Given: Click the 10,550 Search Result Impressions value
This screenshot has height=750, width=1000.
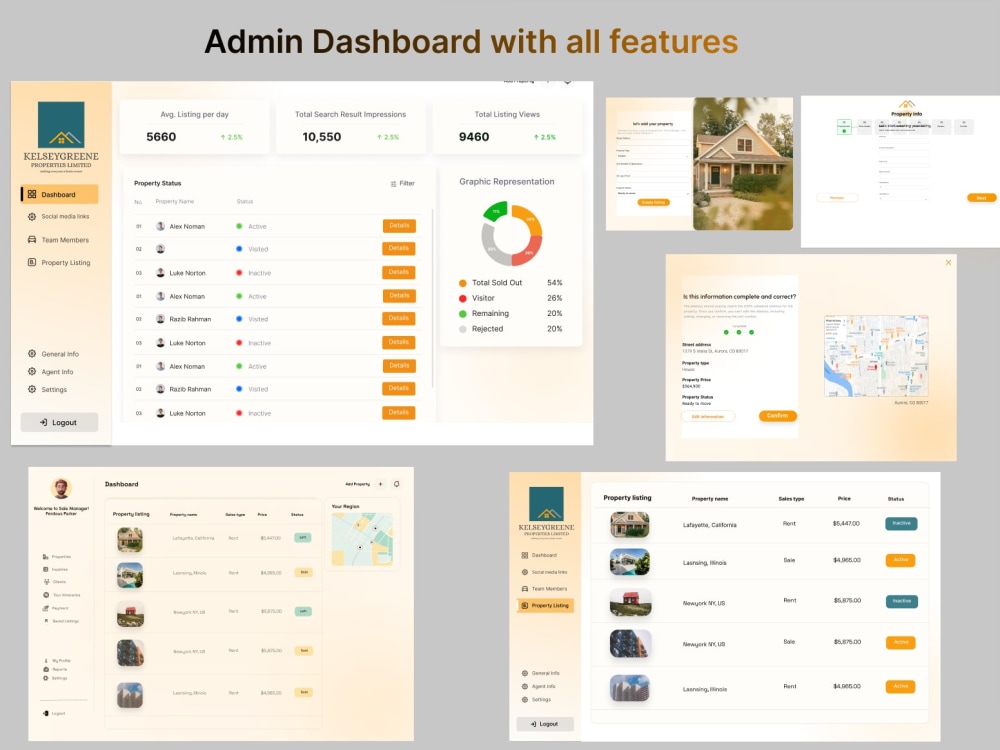Looking at the screenshot, I should 321,136.
